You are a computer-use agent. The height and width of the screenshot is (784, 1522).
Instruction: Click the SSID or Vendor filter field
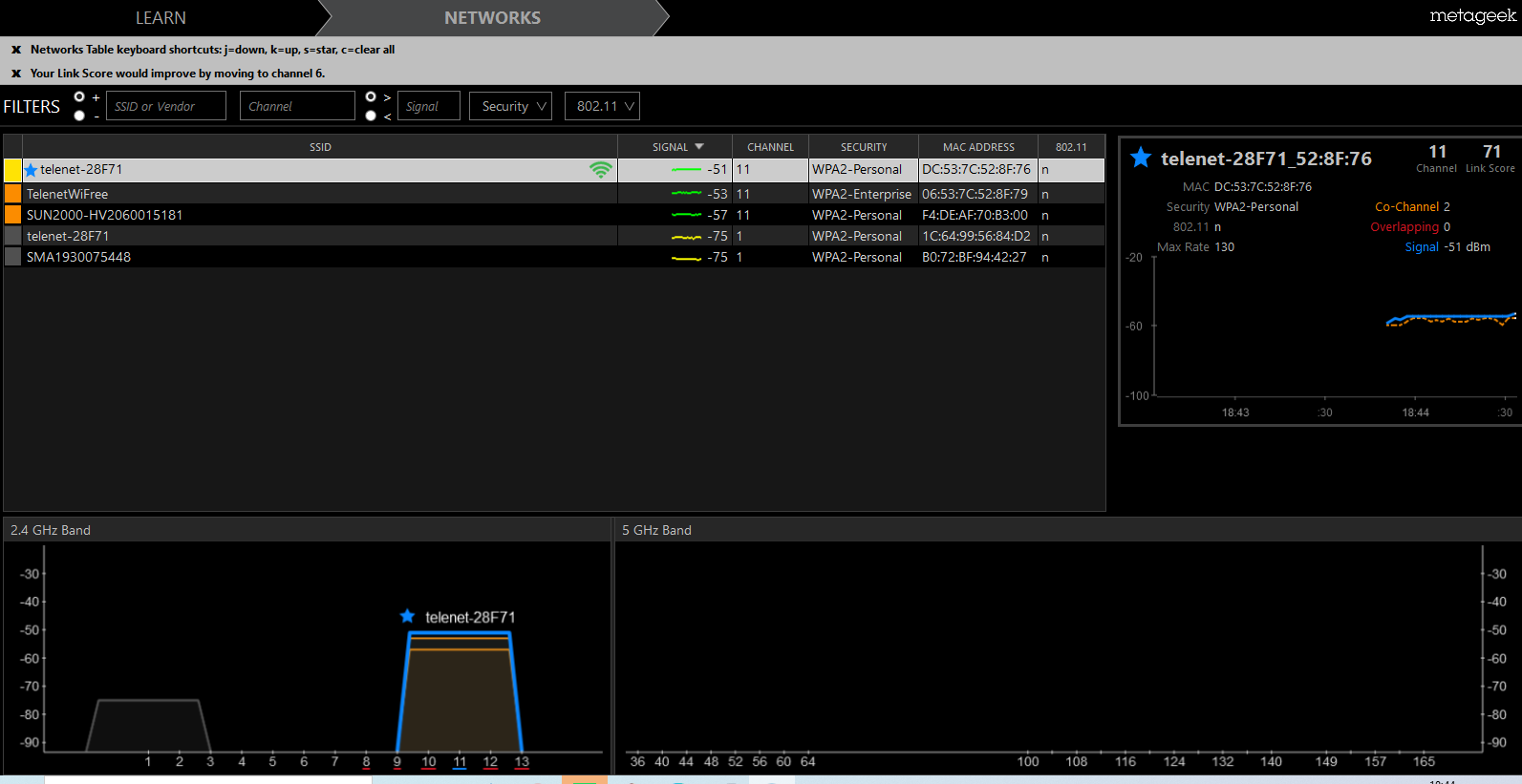(x=166, y=106)
